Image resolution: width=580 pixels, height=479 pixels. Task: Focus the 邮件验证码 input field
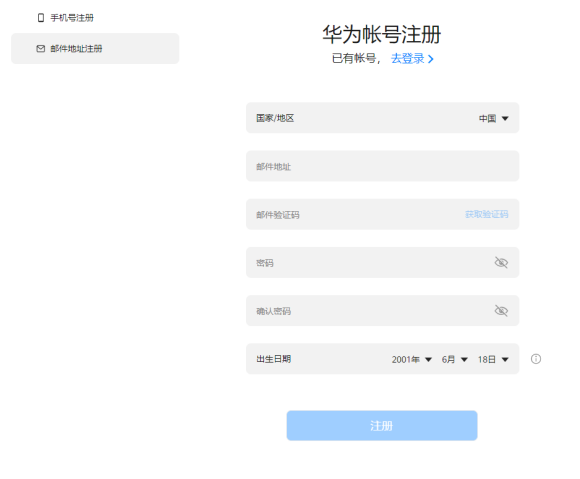[355, 215]
